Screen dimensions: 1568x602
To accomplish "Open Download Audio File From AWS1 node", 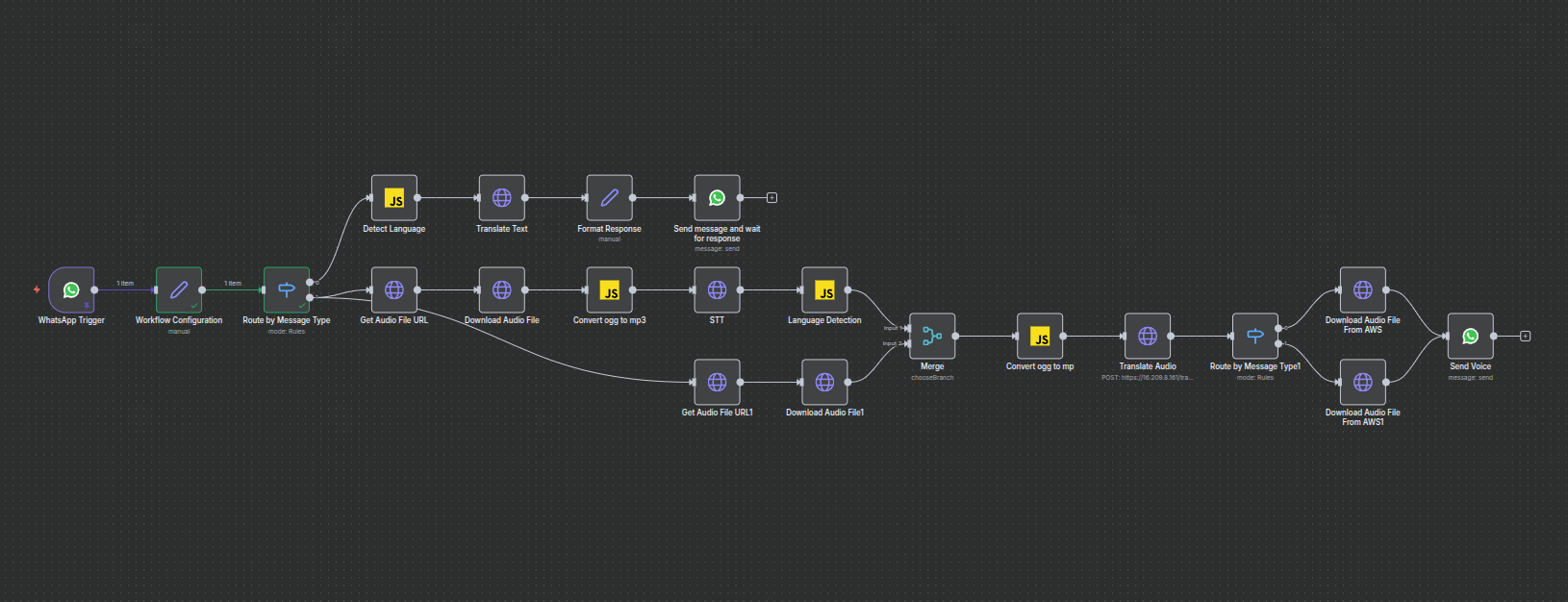I will tap(1363, 382).
